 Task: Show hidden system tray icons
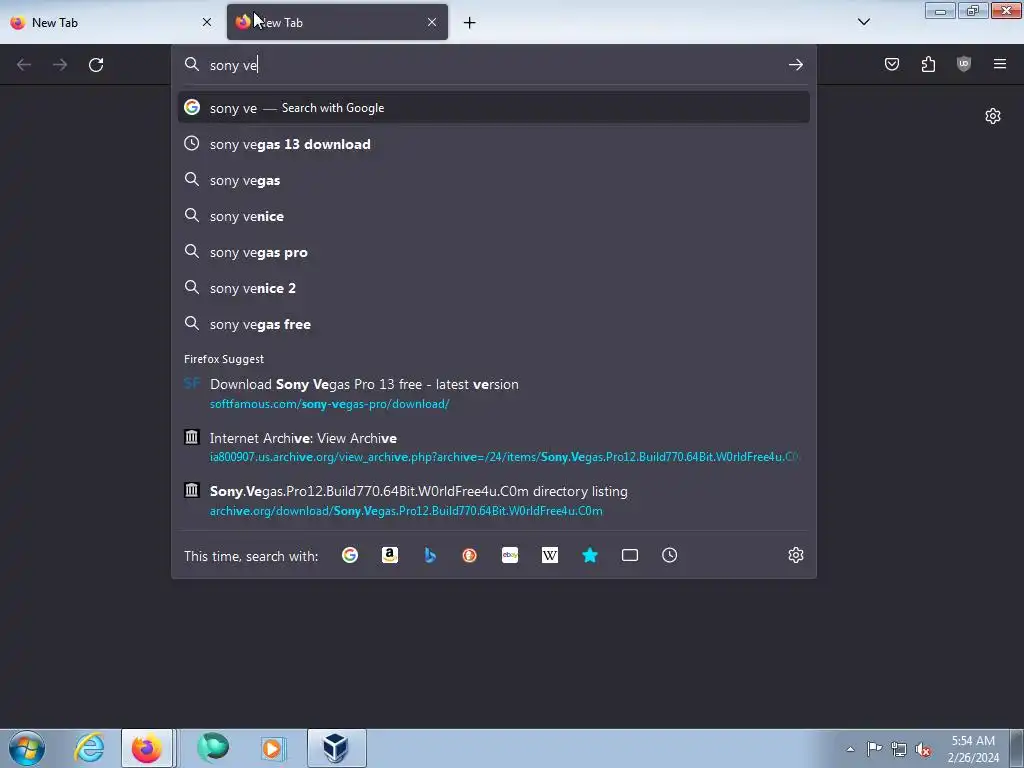point(850,749)
